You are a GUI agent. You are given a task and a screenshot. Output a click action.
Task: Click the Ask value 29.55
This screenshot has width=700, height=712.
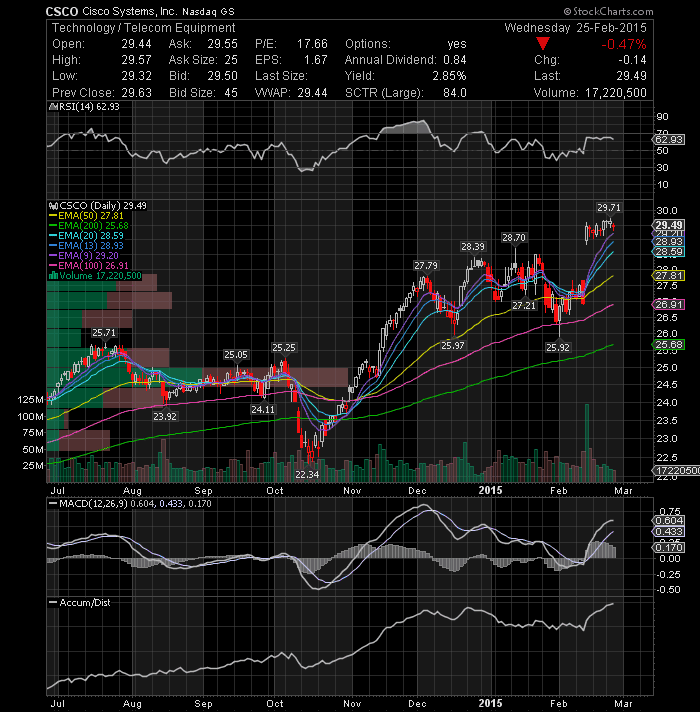click(222, 44)
